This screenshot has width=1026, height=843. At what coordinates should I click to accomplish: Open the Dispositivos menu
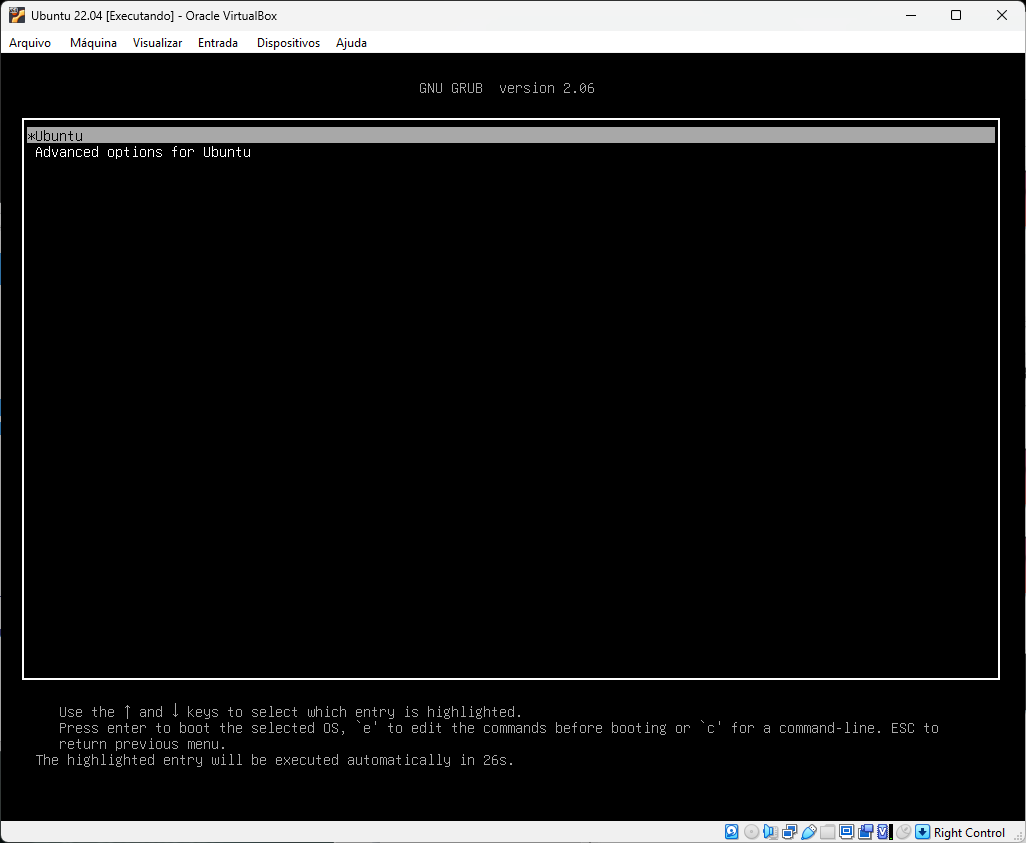click(288, 43)
